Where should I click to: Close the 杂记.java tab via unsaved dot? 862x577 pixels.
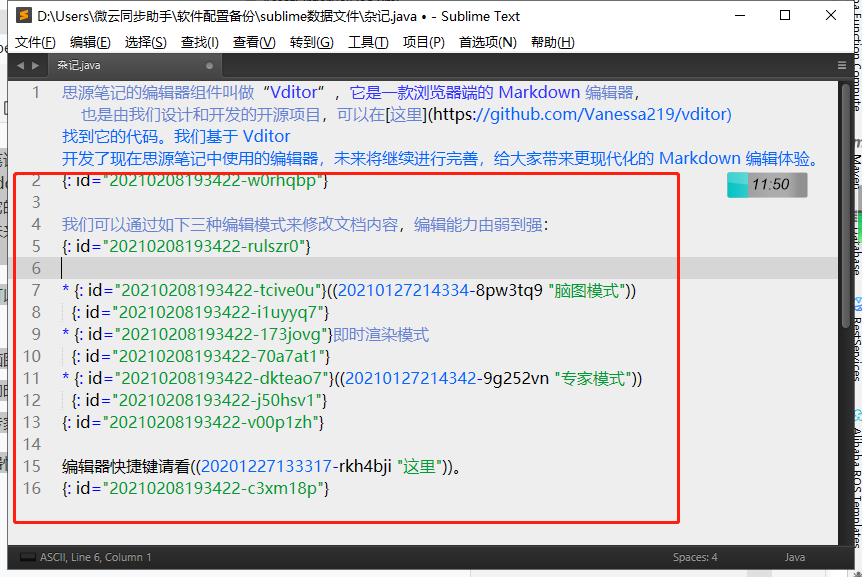[x=209, y=65]
